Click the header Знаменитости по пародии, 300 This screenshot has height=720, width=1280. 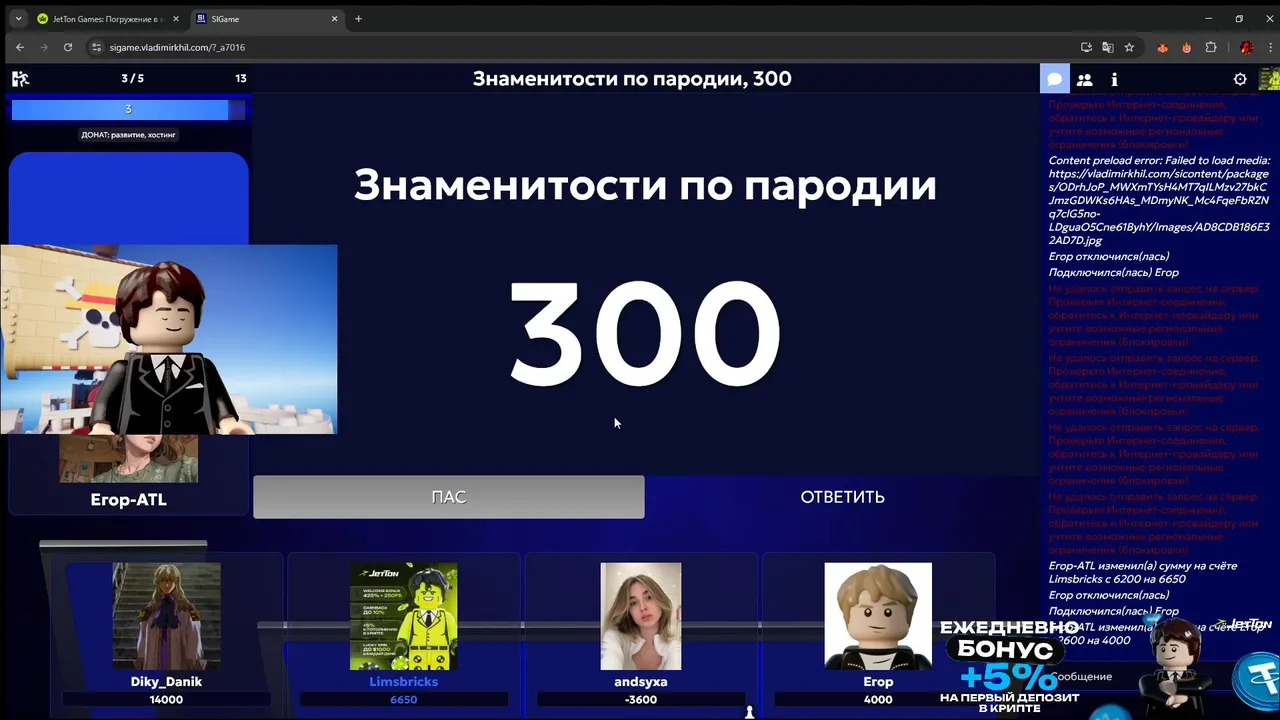pyautogui.click(x=632, y=79)
